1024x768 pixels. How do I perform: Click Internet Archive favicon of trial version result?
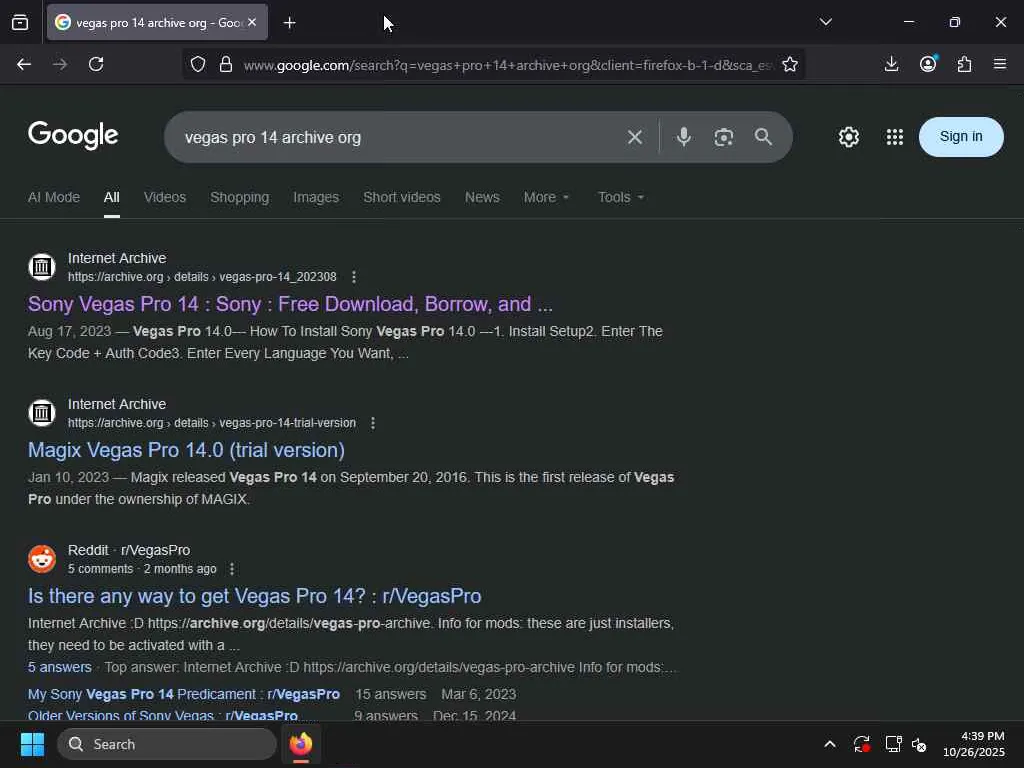(42, 413)
